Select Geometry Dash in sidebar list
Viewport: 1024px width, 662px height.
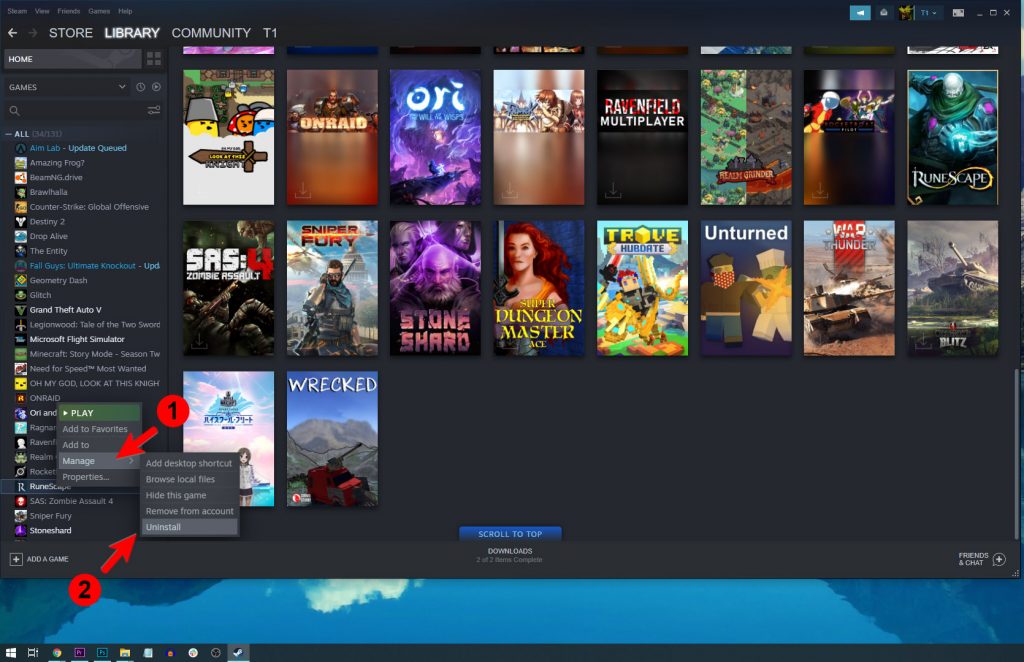pyautogui.click(x=58, y=281)
